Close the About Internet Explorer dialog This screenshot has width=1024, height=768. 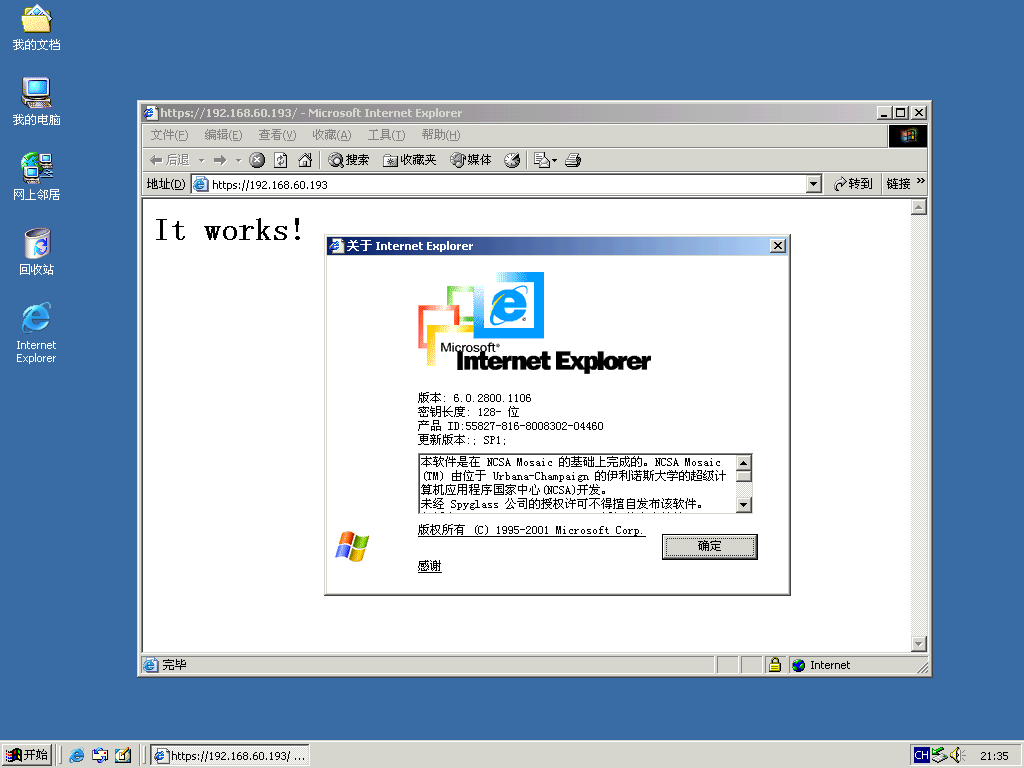pos(777,246)
